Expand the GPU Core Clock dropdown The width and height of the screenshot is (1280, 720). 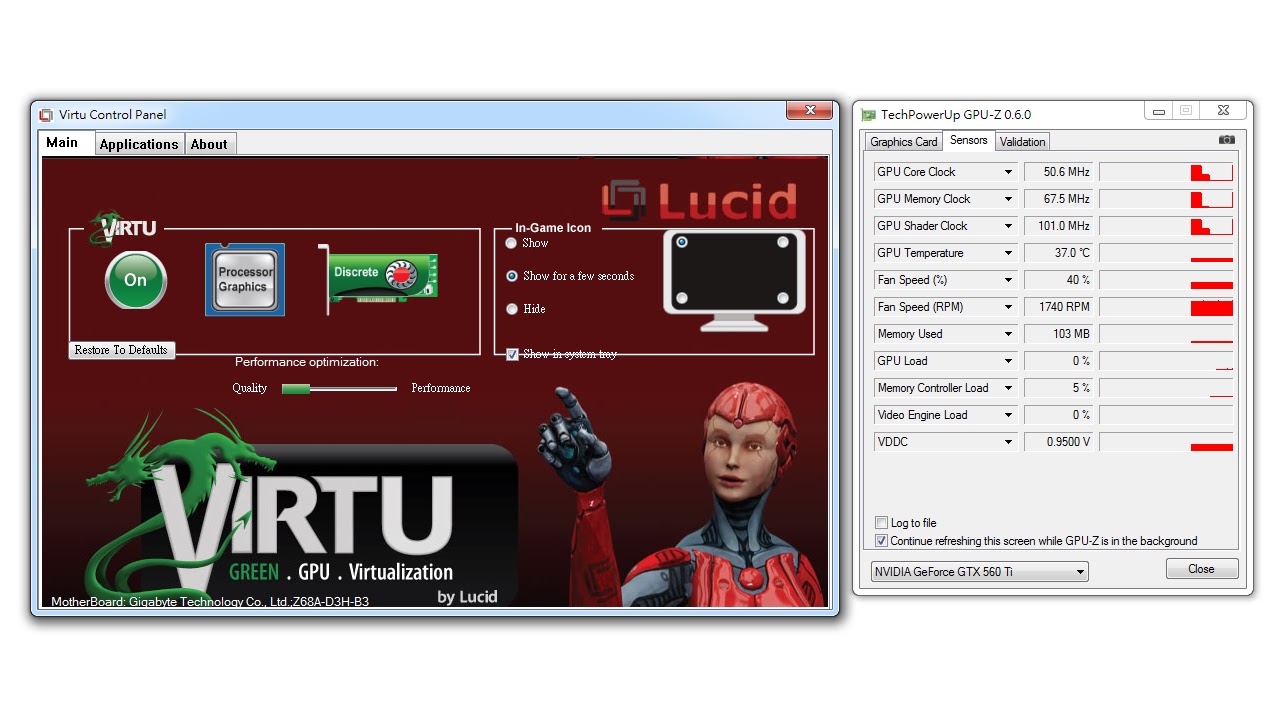click(1008, 172)
